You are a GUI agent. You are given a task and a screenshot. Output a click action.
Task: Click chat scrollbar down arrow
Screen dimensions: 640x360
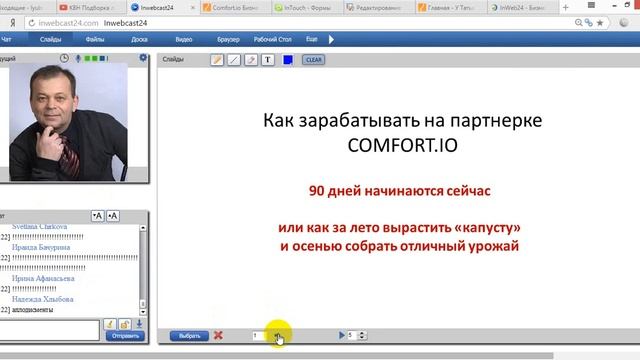143,312
